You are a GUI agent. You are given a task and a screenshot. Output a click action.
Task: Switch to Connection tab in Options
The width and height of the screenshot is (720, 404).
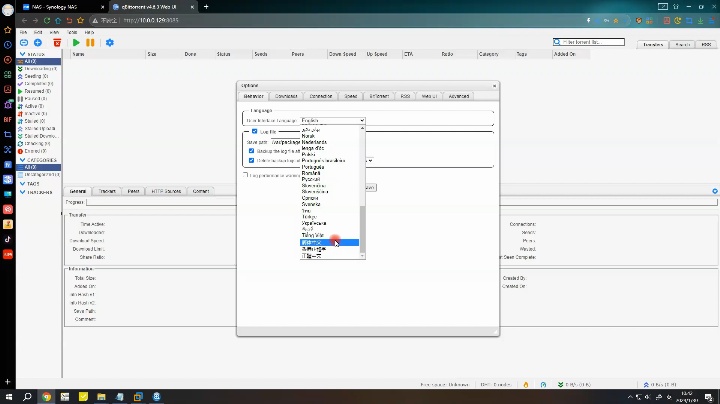pos(321,96)
